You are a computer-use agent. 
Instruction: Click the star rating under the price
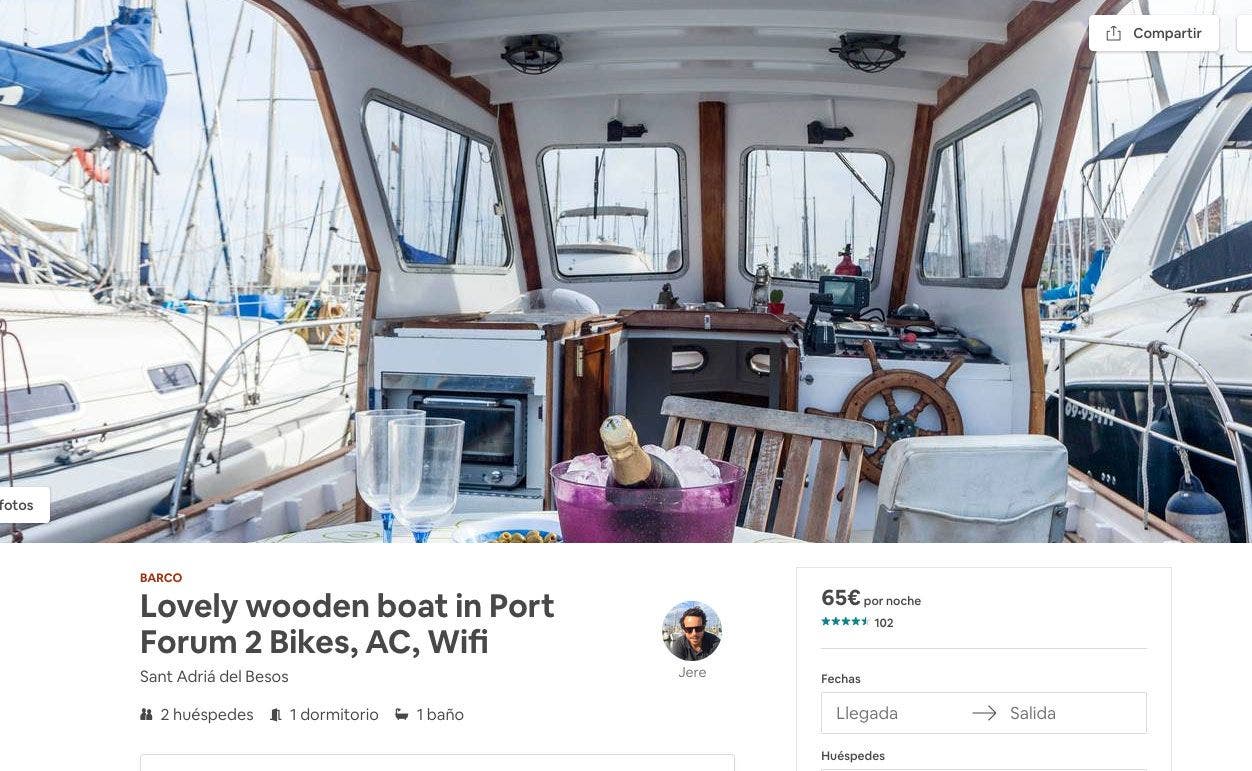(x=845, y=622)
